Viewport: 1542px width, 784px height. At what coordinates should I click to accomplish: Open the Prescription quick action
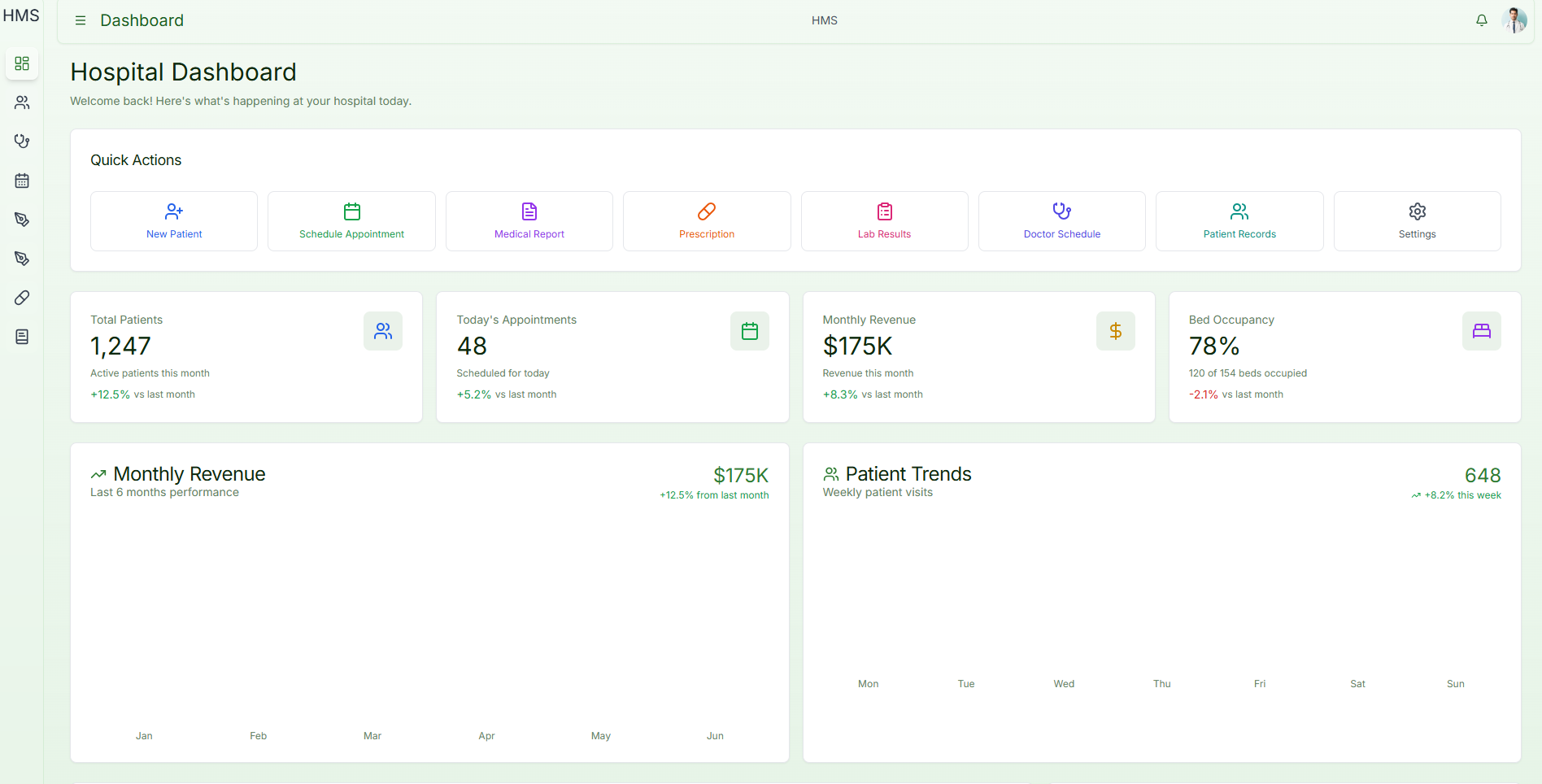click(707, 221)
